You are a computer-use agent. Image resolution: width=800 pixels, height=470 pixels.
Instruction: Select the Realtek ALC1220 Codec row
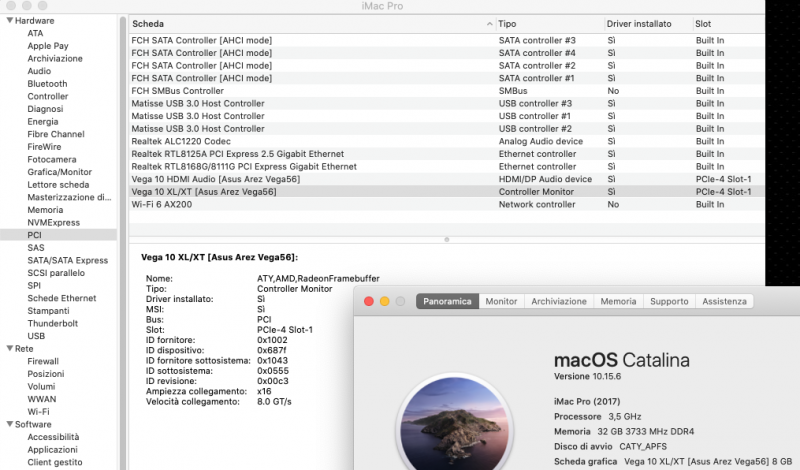pos(446,141)
